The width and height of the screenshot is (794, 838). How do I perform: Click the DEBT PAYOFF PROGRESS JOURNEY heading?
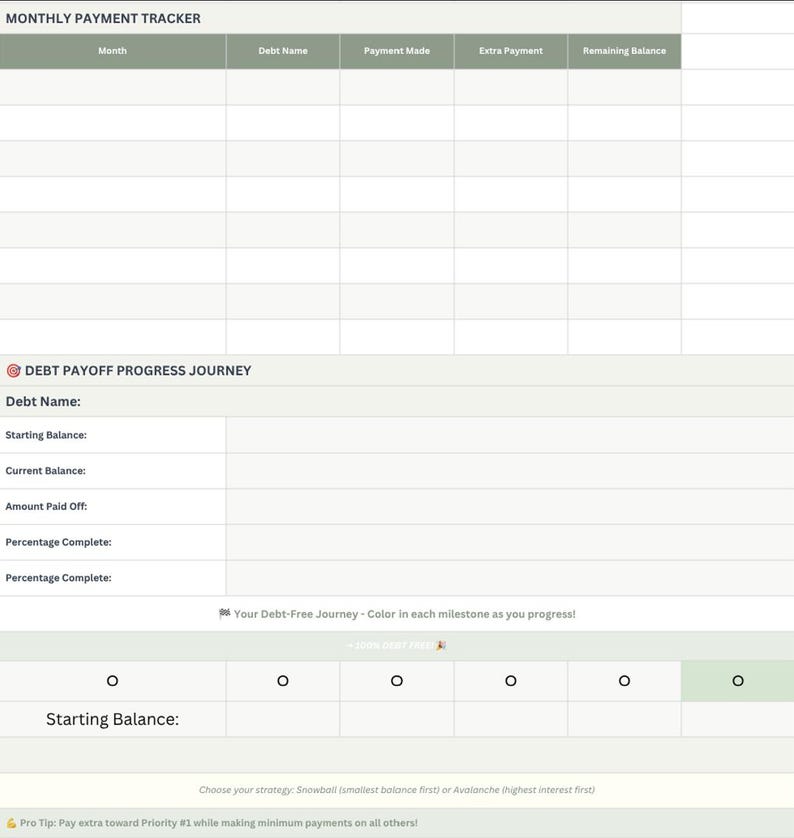[x=138, y=370]
